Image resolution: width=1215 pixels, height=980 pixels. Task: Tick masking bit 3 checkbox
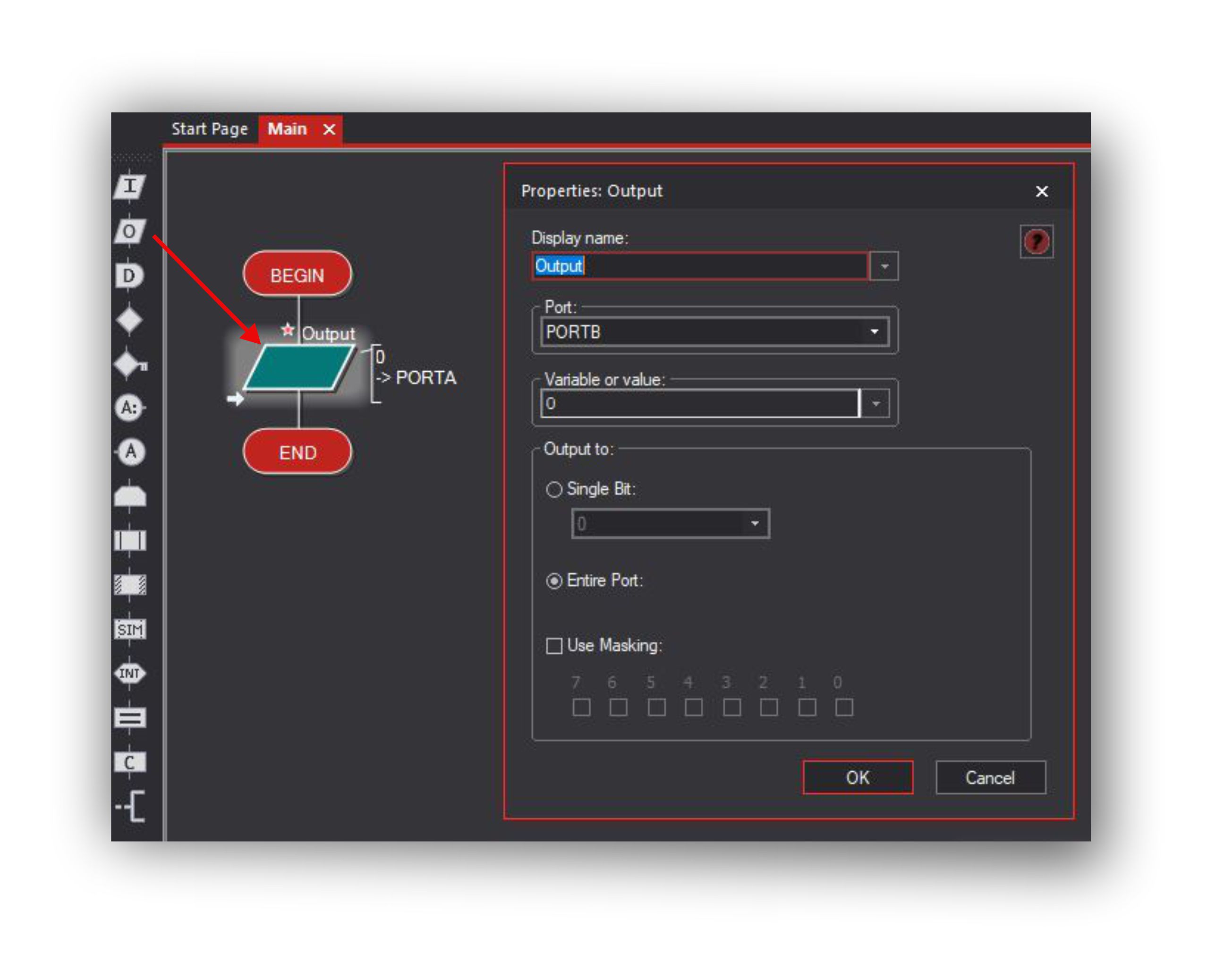pos(732,707)
